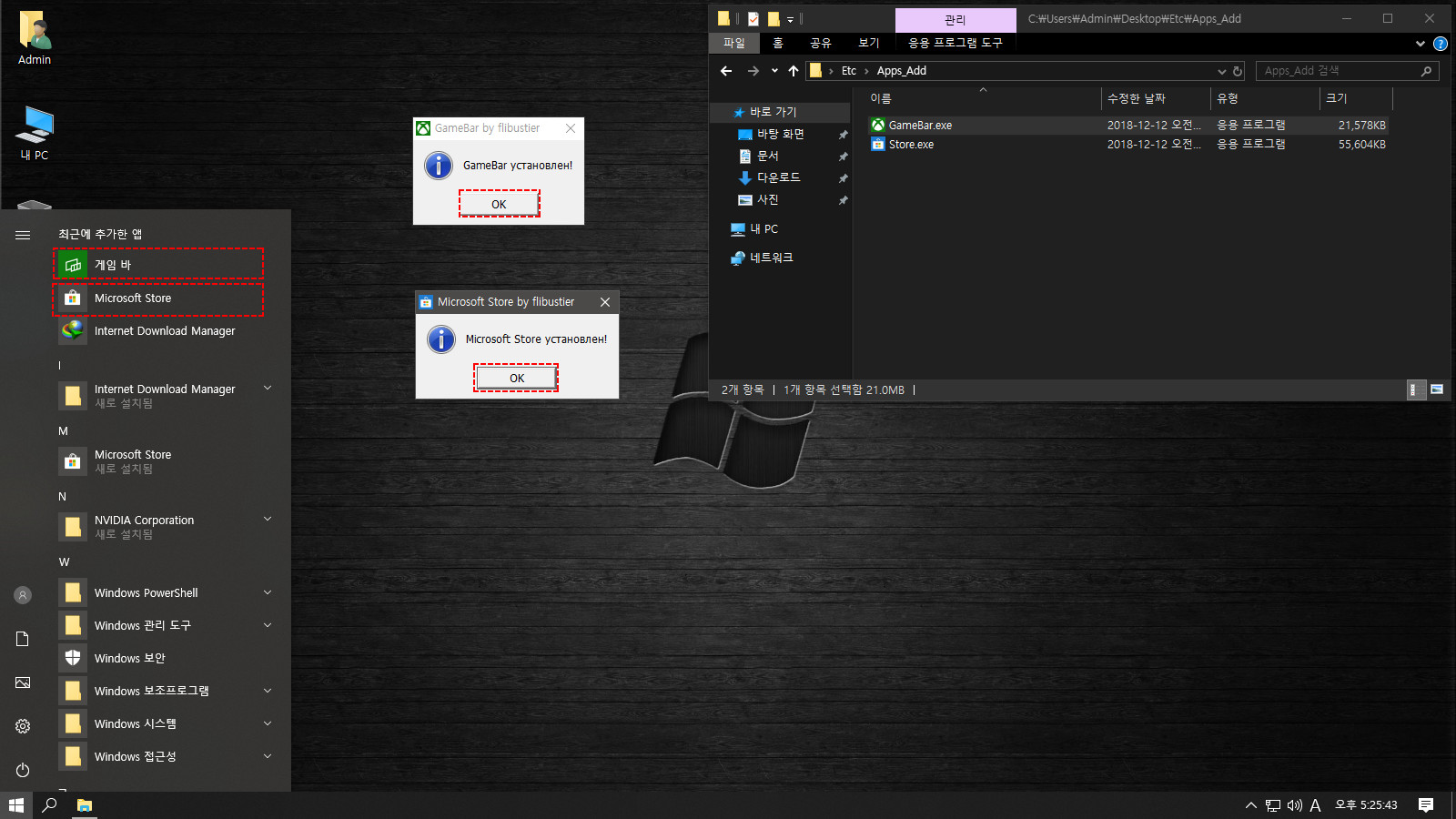Sort by 수정한 날짜 column header
1456x819 pixels.
click(x=1156, y=98)
